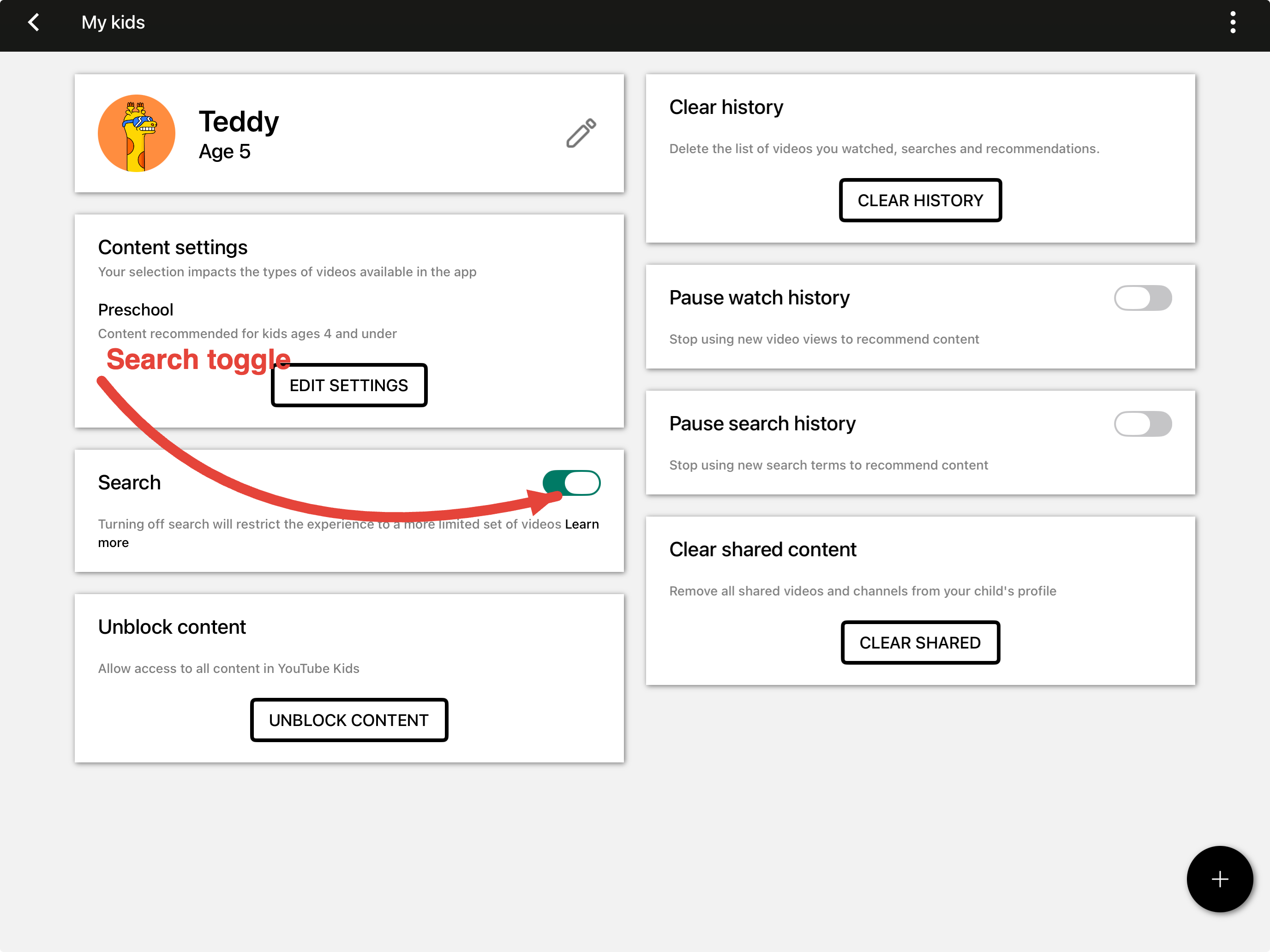Click the My kids header title
1270x952 pixels.
click(x=113, y=23)
